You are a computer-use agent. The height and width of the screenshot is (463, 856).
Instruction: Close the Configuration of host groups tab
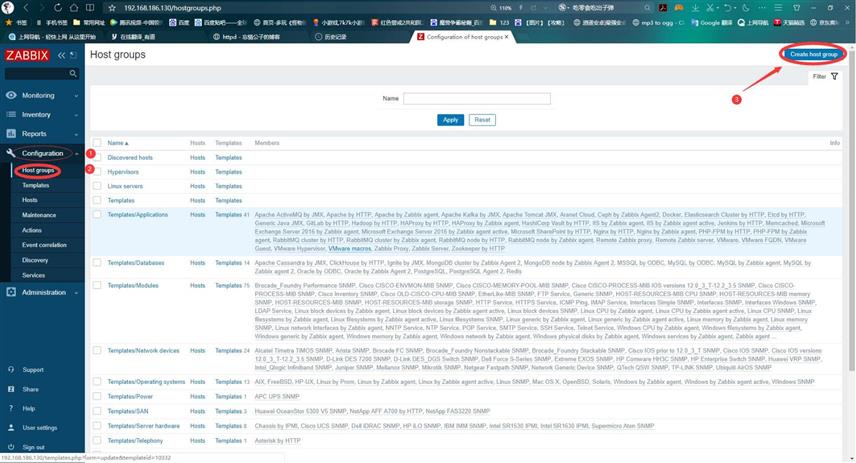[507, 37]
